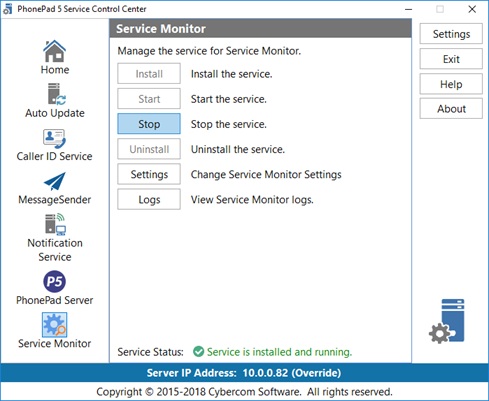Select the Notification Service icon

tap(55, 224)
